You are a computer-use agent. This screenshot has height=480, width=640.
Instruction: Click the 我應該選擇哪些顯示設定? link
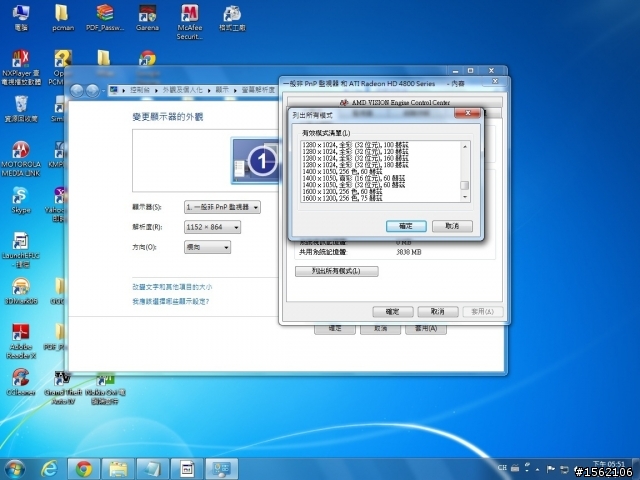pyautogui.click(x=170, y=302)
